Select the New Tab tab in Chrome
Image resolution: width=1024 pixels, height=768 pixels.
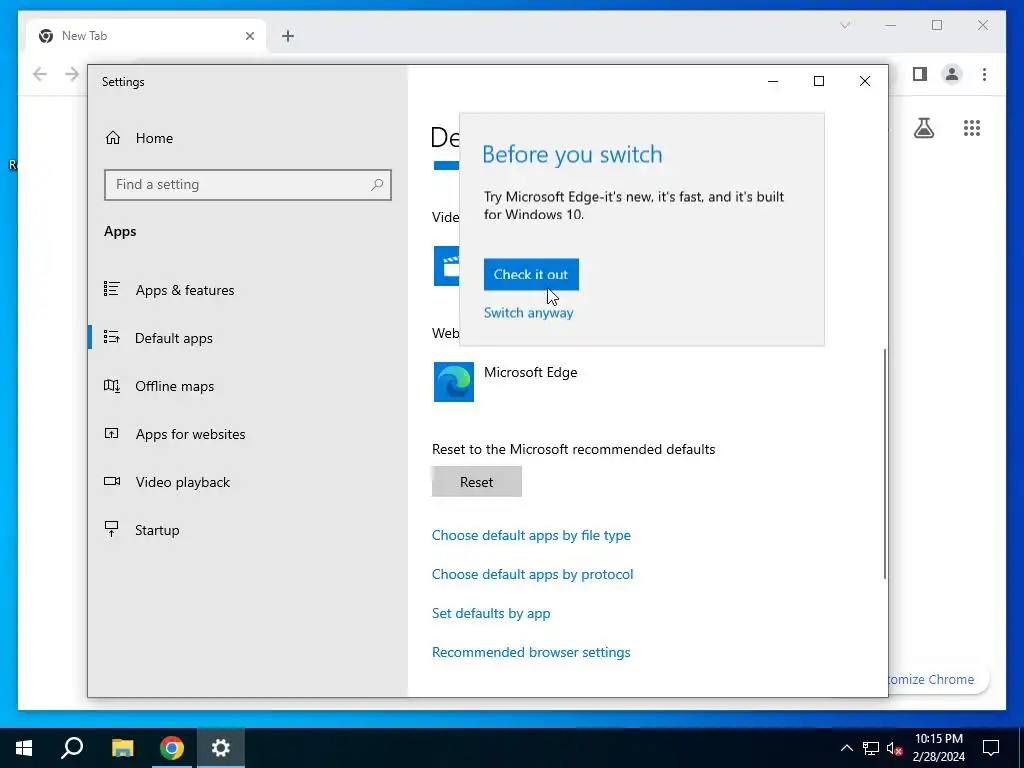pyautogui.click(x=146, y=36)
